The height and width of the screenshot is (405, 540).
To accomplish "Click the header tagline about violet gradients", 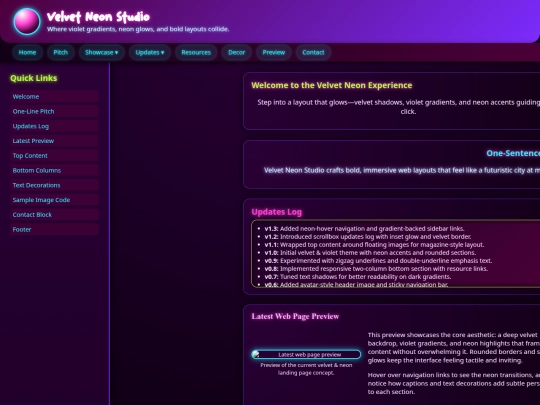I will point(138,29).
